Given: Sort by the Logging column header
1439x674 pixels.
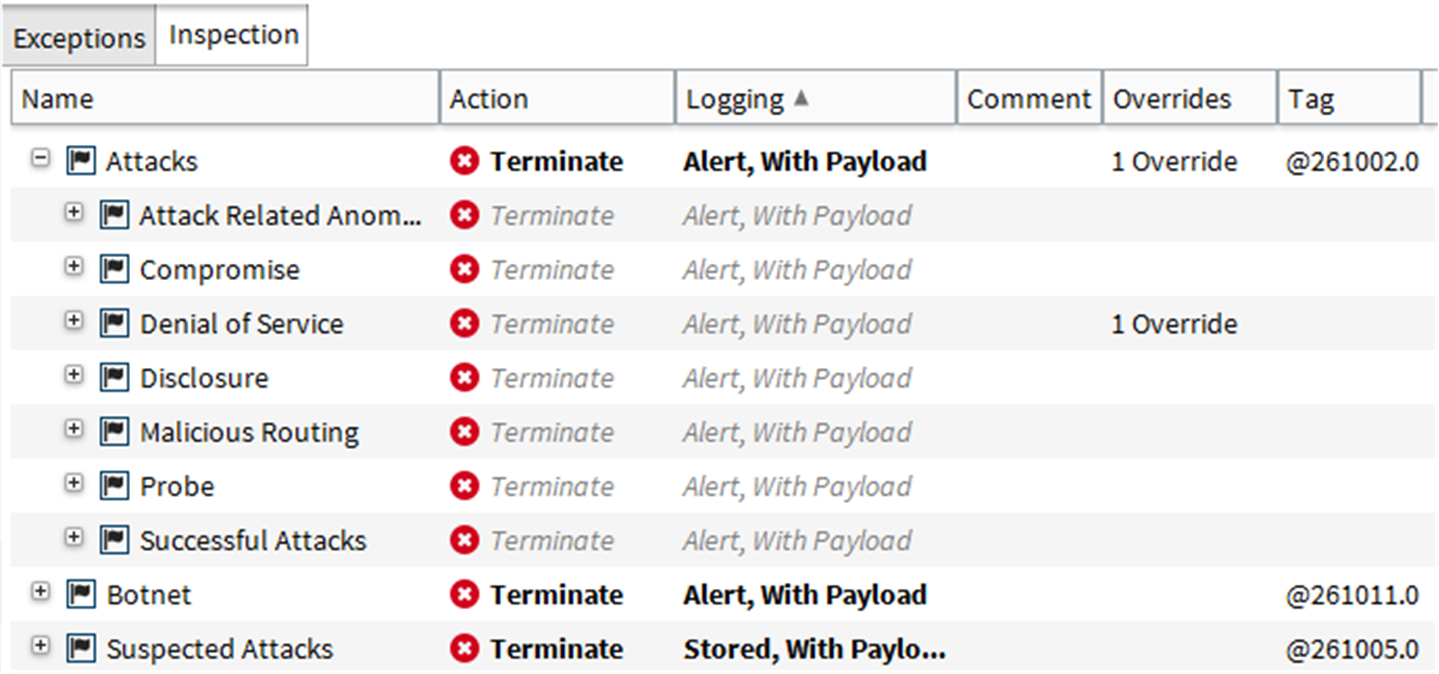Looking at the screenshot, I should click(735, 99).
